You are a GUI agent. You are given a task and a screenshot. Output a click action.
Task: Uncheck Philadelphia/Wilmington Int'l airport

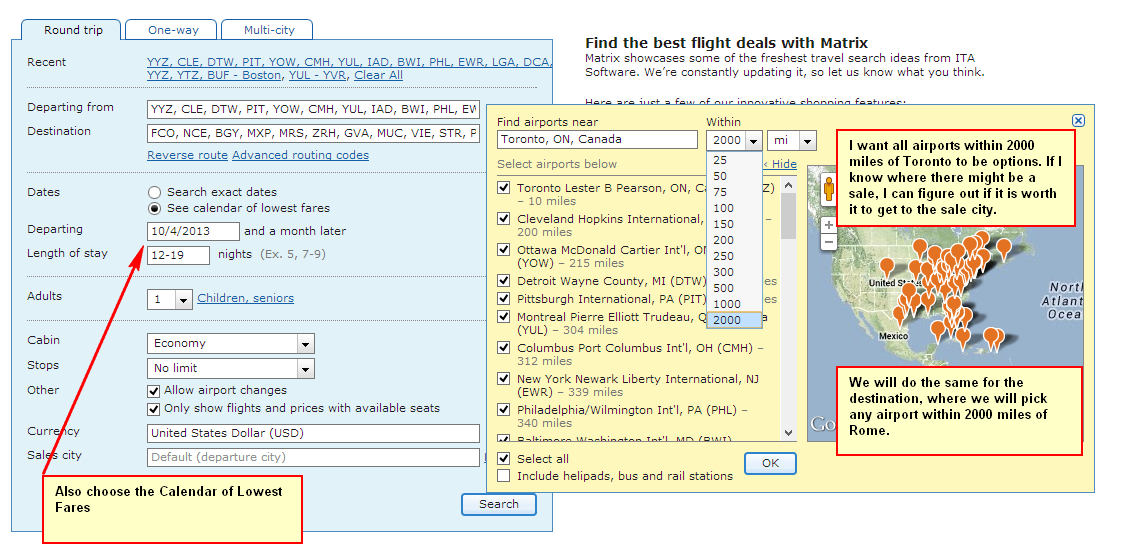click(x=503, y=410)
